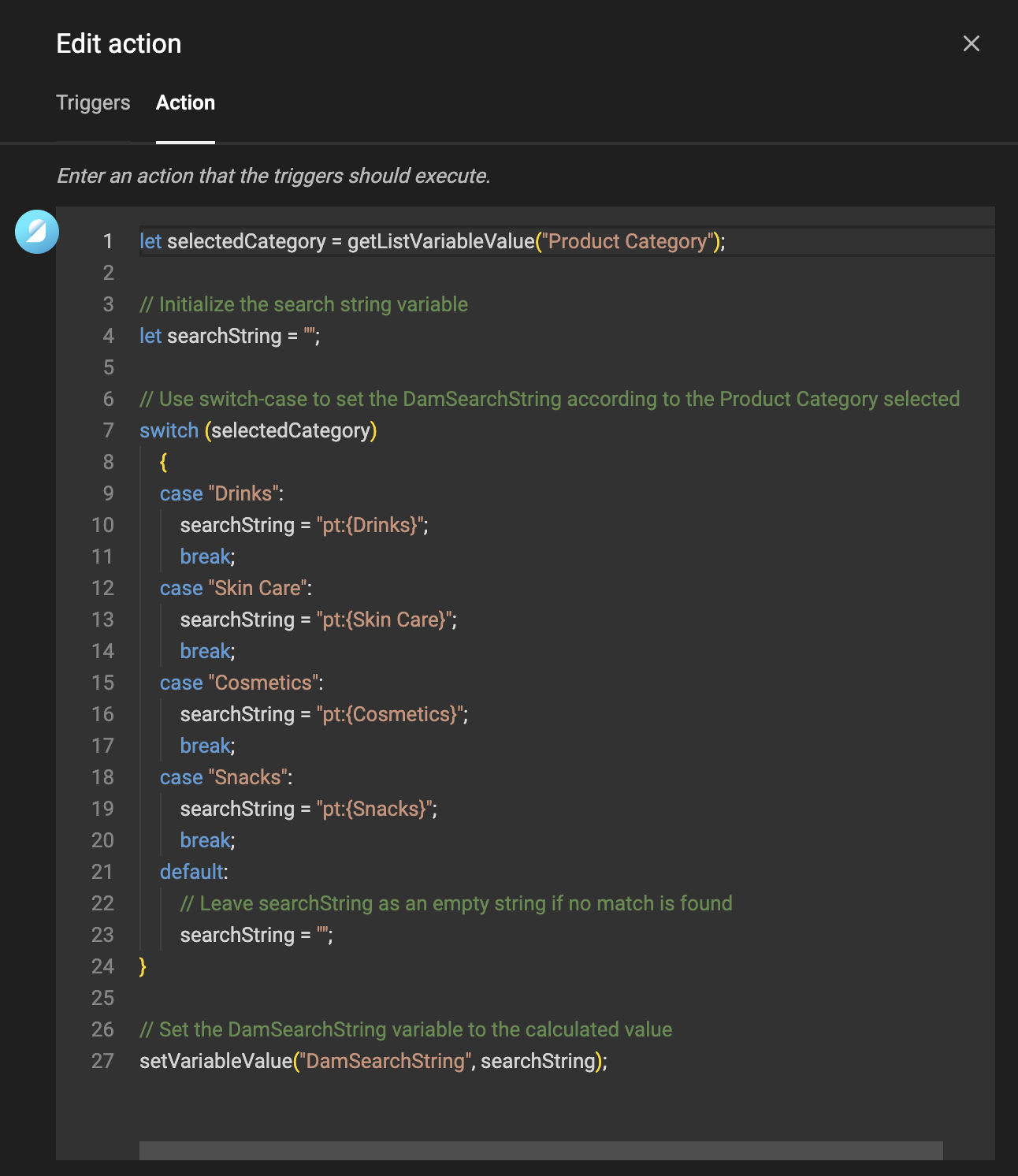Click the 'switch (selectedCategory)' line

(258, 430)
